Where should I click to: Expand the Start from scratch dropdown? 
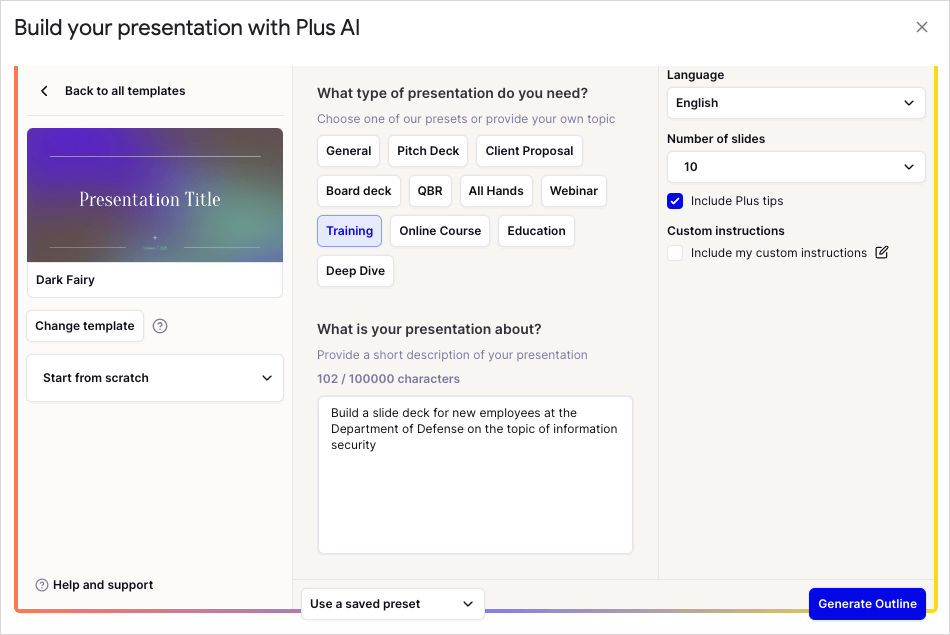(x=155, y=378)
